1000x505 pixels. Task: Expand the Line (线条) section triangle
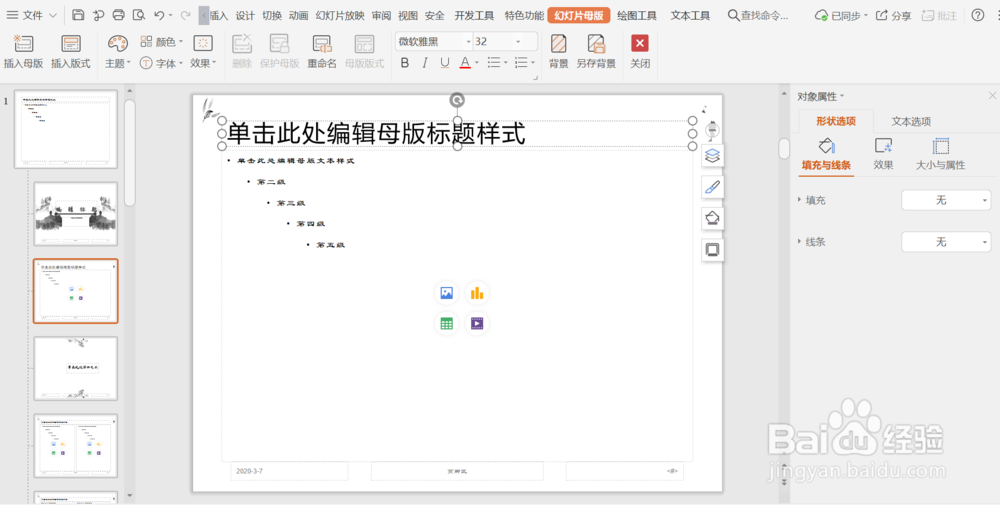tap(799, 241)
